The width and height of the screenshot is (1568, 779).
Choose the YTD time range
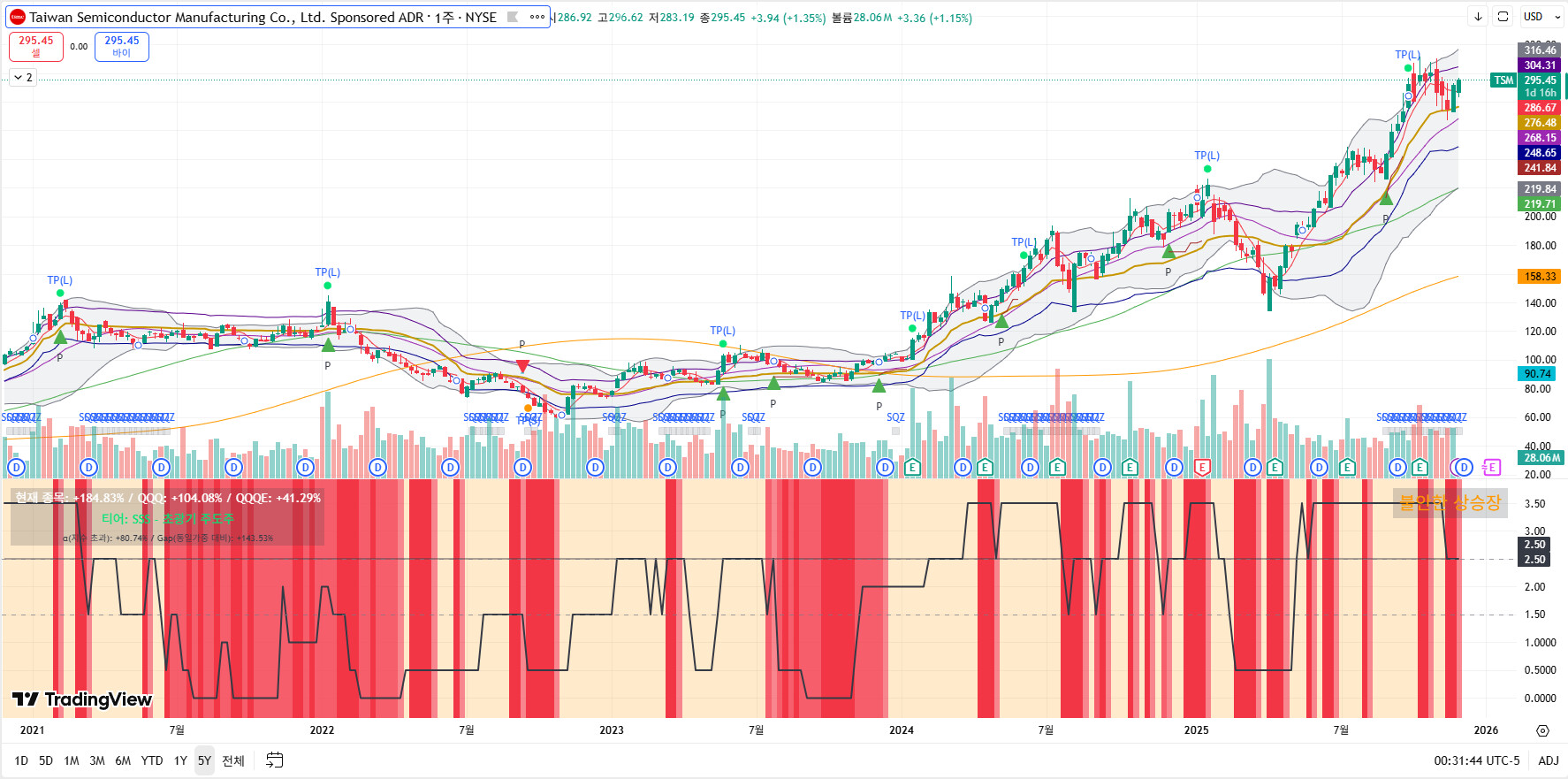pos(152,760)
